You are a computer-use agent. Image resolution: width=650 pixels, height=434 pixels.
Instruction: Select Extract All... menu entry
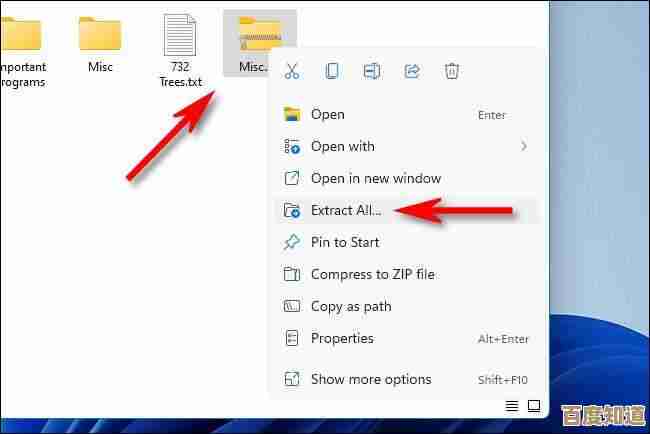tap(346, 210)
